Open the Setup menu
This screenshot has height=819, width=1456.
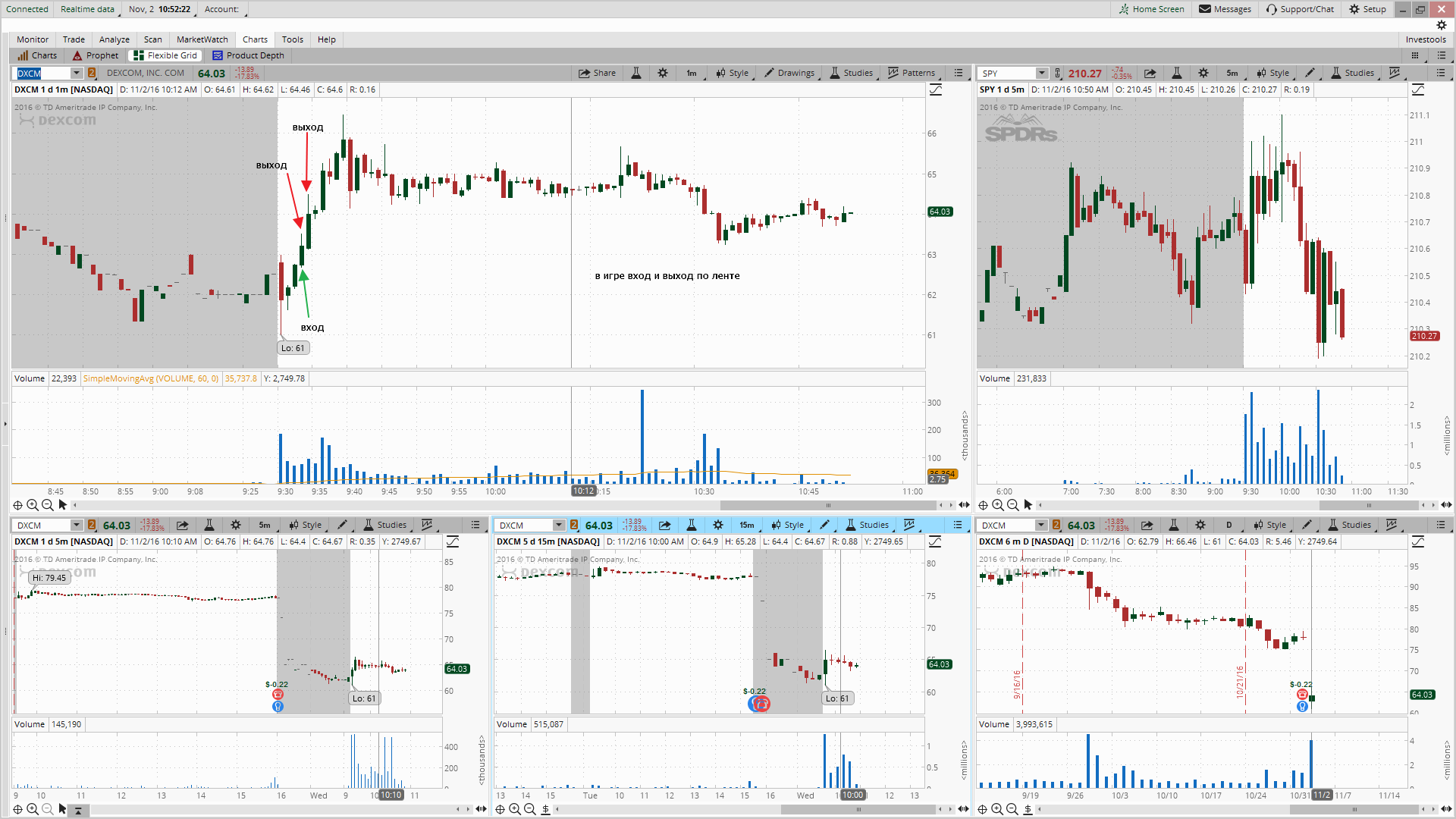[x=1368, y=9]
